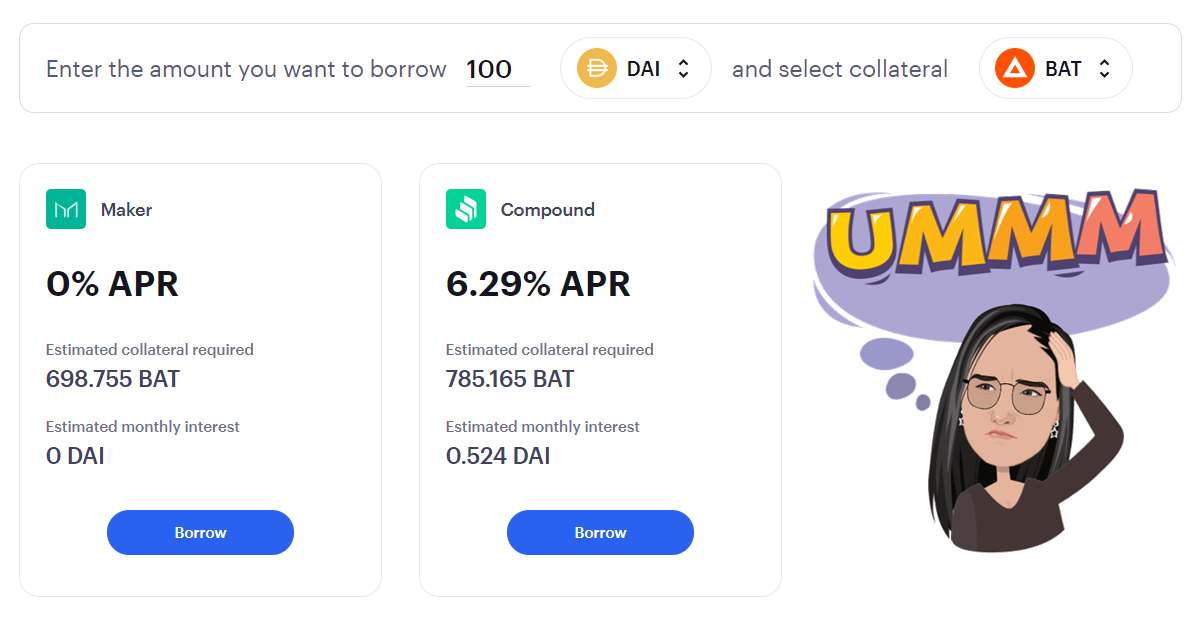Expand the DAI currency selector arrows
Screen dimensions: 1198x623
point(684,69)
